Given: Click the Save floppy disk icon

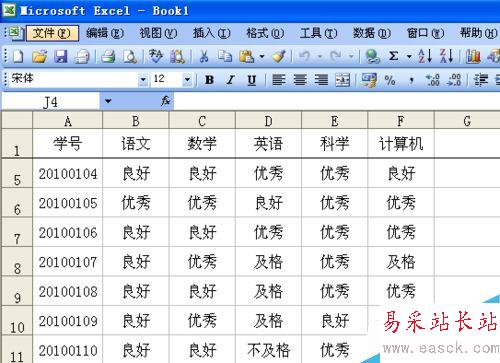Looking at the screenshot, I should click(x=61, y=56).
